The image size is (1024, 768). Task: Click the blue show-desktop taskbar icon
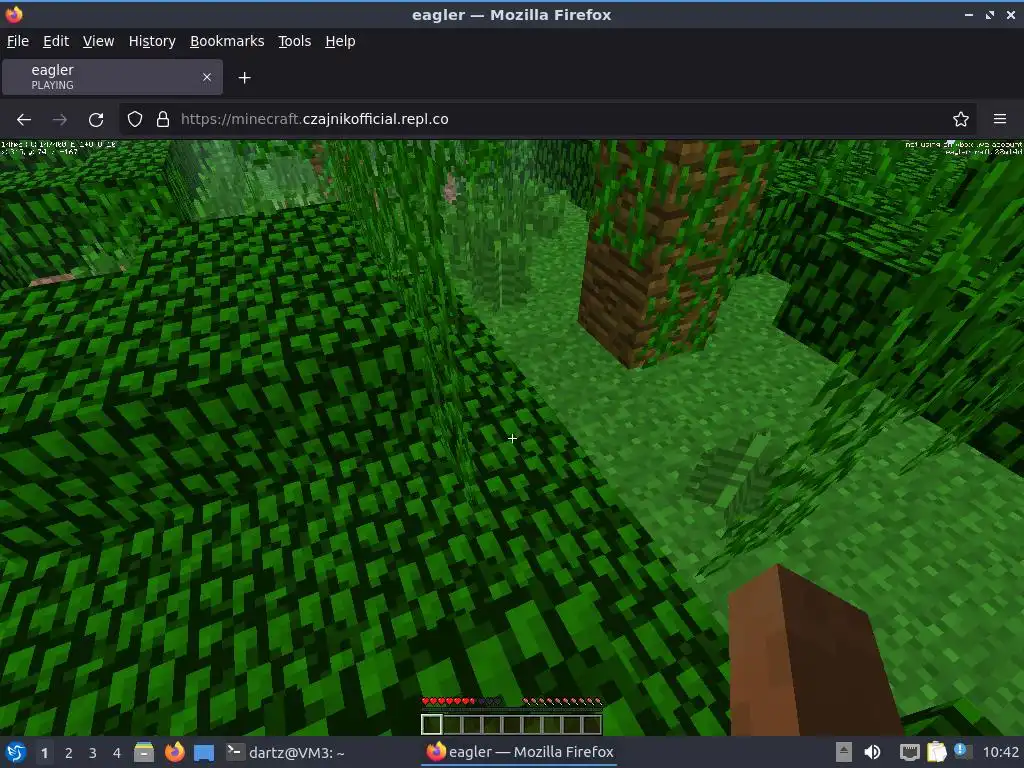(x=204, y=753)
